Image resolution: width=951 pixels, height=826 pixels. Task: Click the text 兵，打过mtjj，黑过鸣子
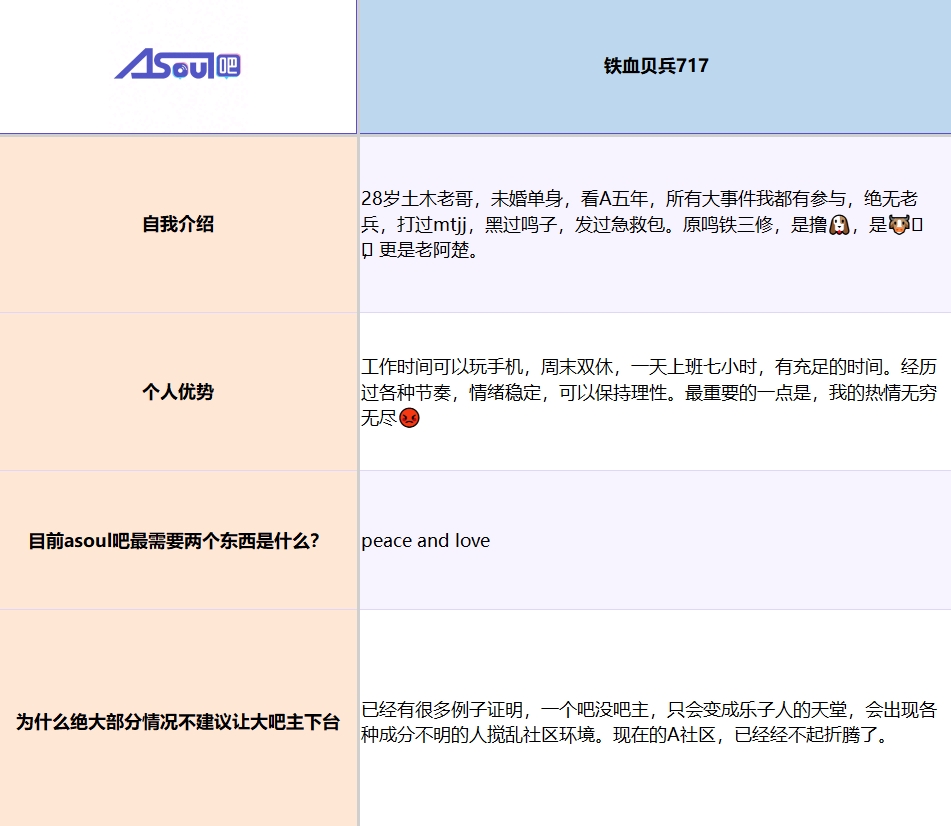pyautogui.click(x=459, y=225)
